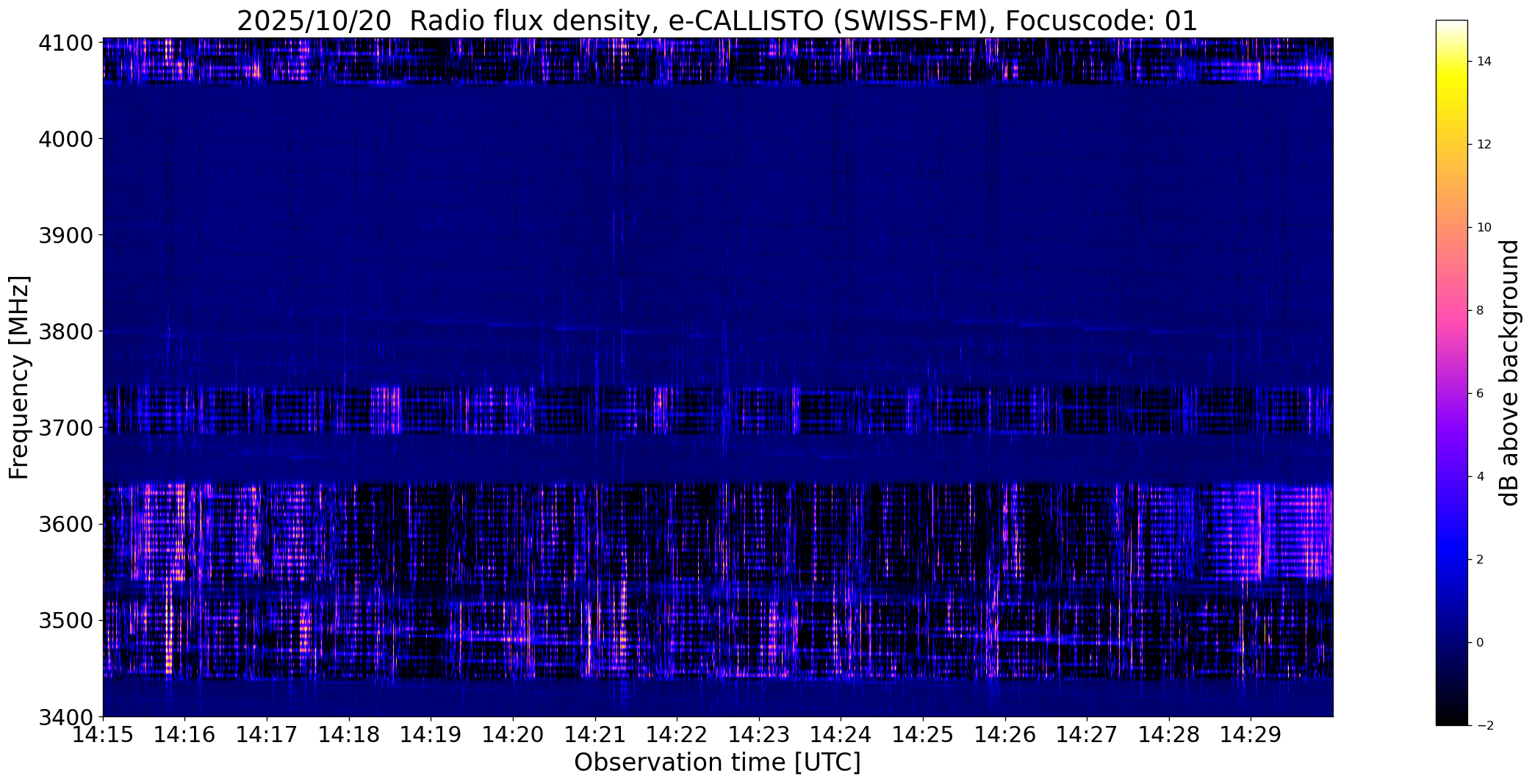Image resolution: width=1532 pixels, height=784 pixels.
Task: Select the 14:20 time tick label
Action: coord(513,734)
